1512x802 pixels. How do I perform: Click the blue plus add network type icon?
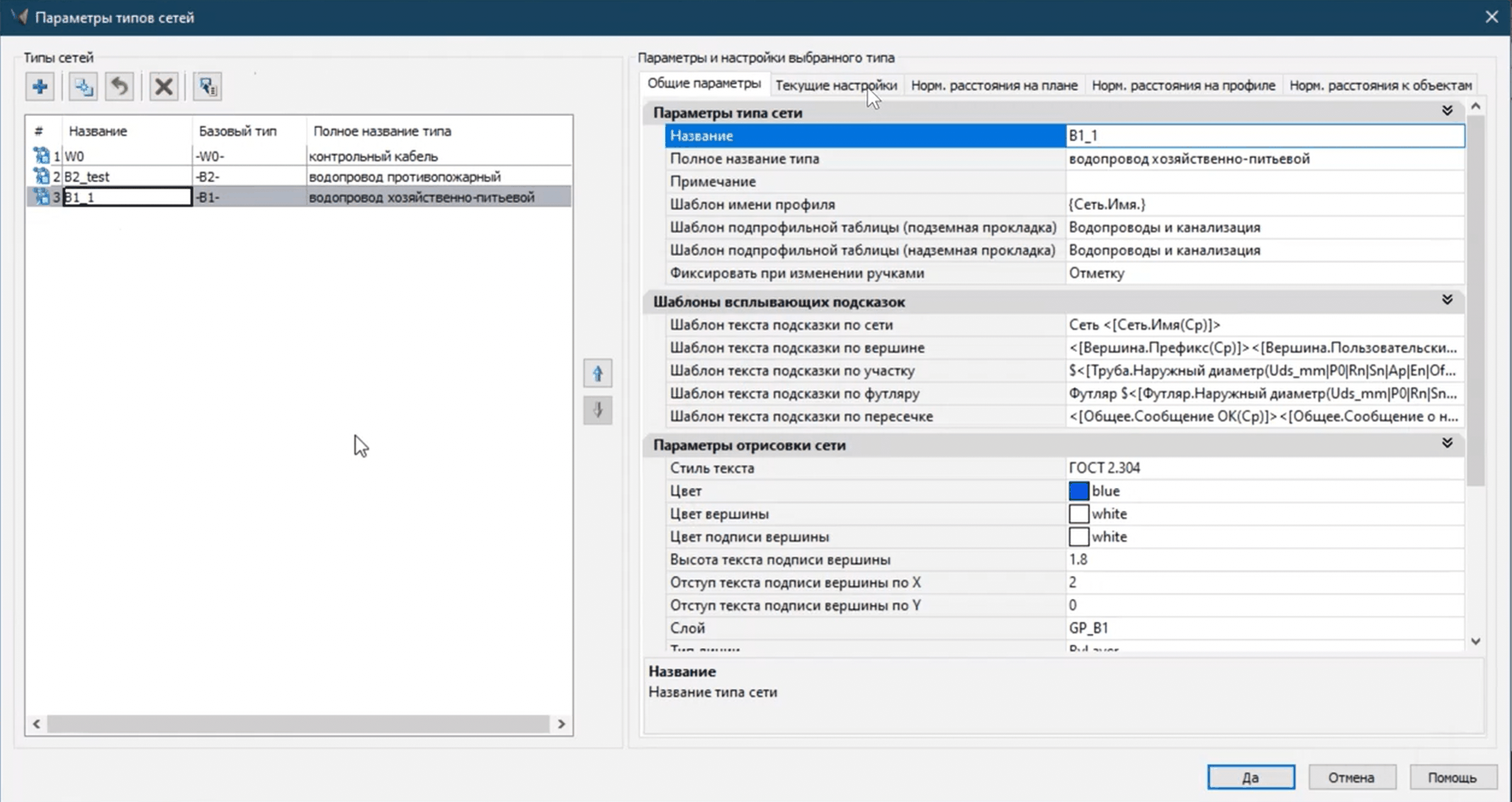point(40,86)
